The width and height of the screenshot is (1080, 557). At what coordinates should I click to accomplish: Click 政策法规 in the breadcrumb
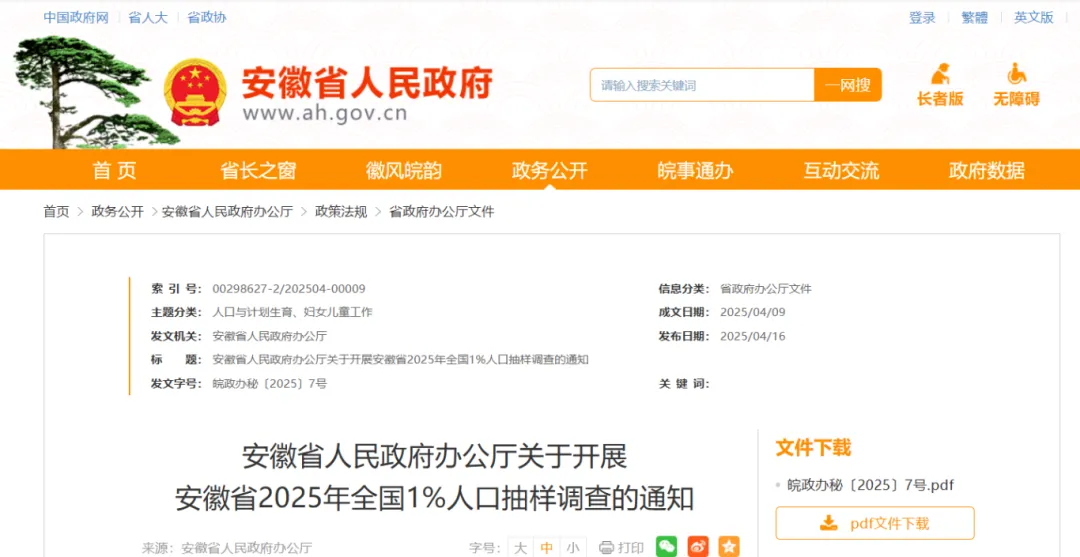(341, 211)
